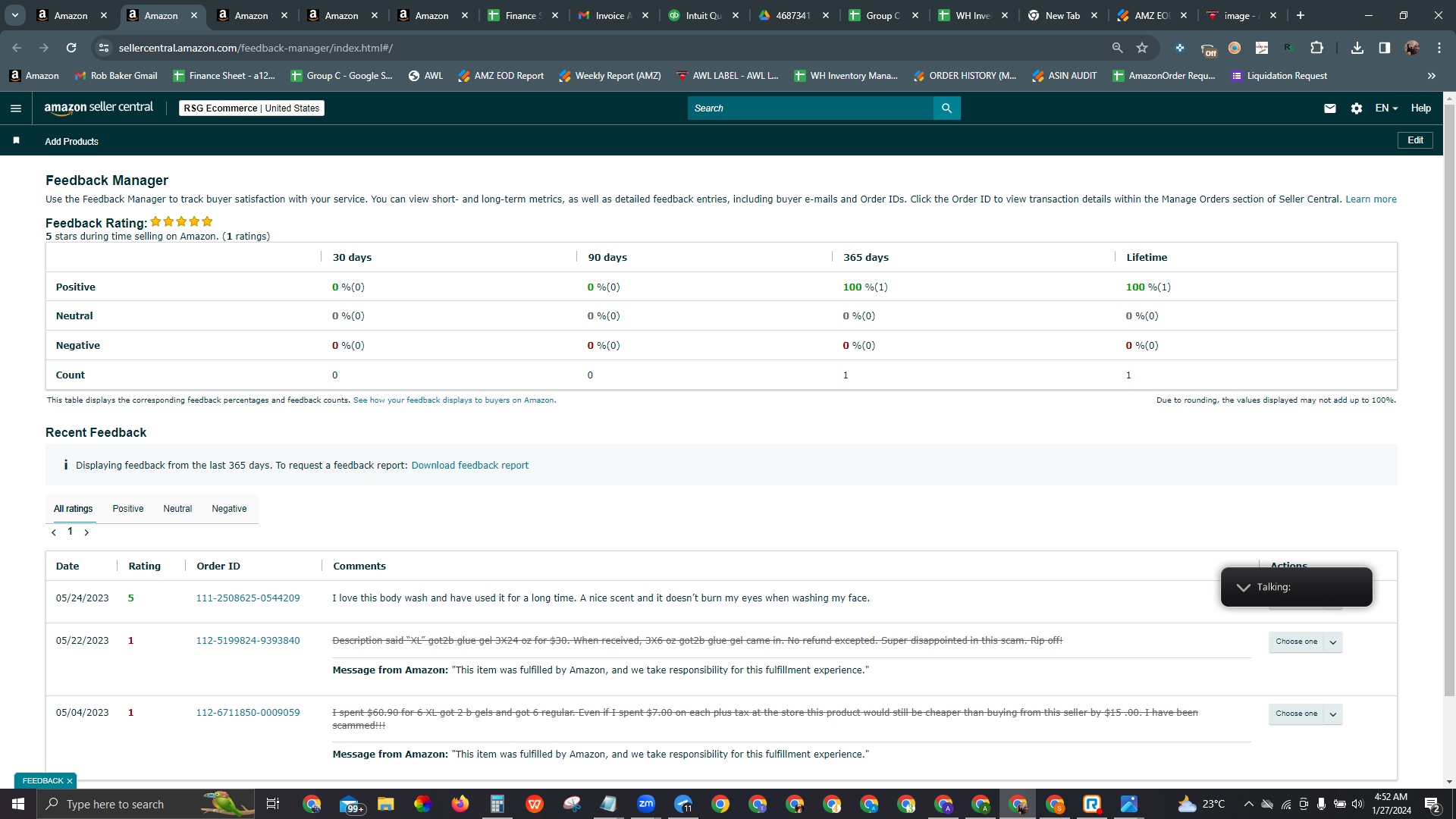Click the browser address bar URL

click(x=256, y=48)
